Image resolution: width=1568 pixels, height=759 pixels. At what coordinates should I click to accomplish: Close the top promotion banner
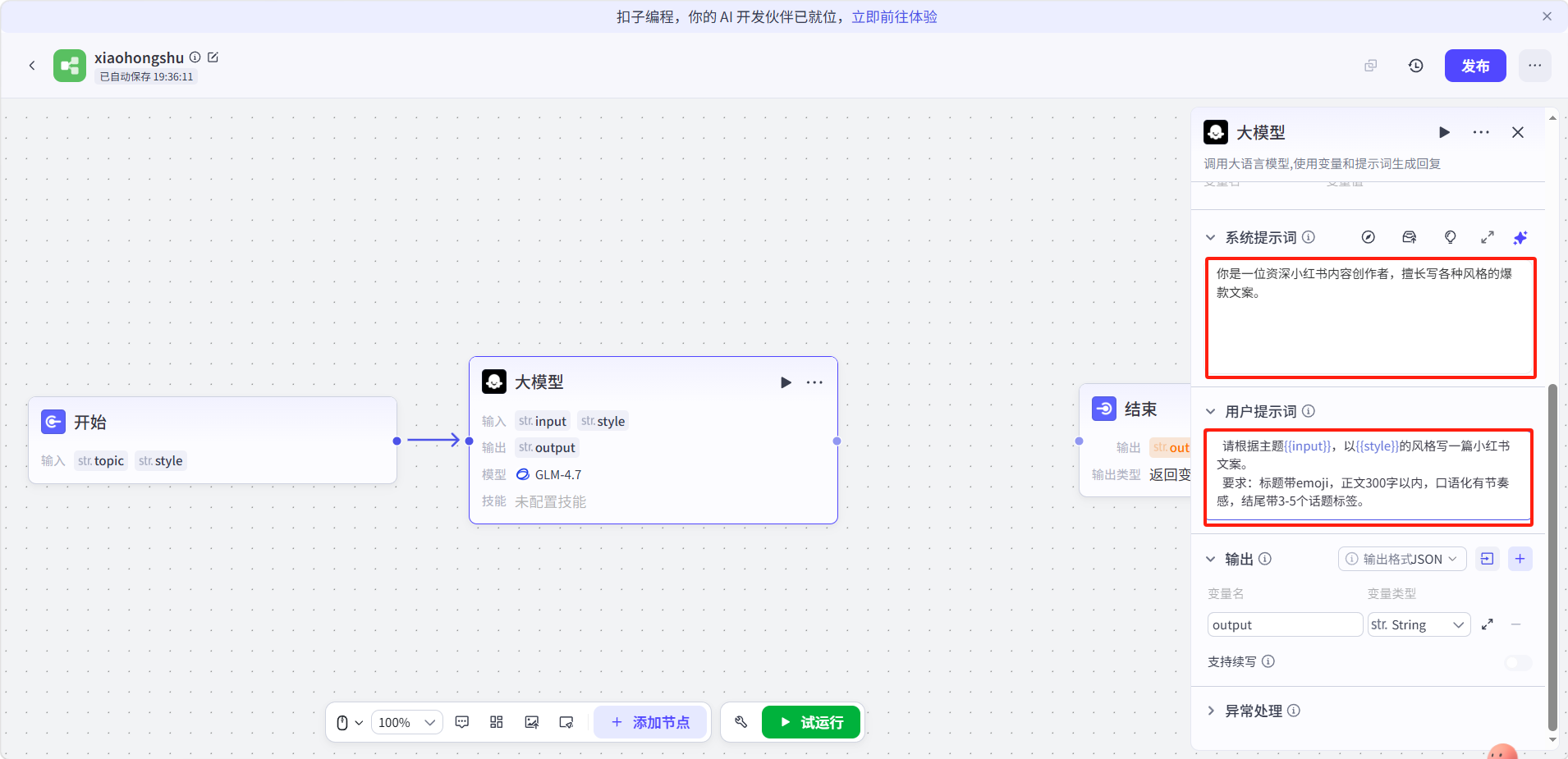[1547, 16]
